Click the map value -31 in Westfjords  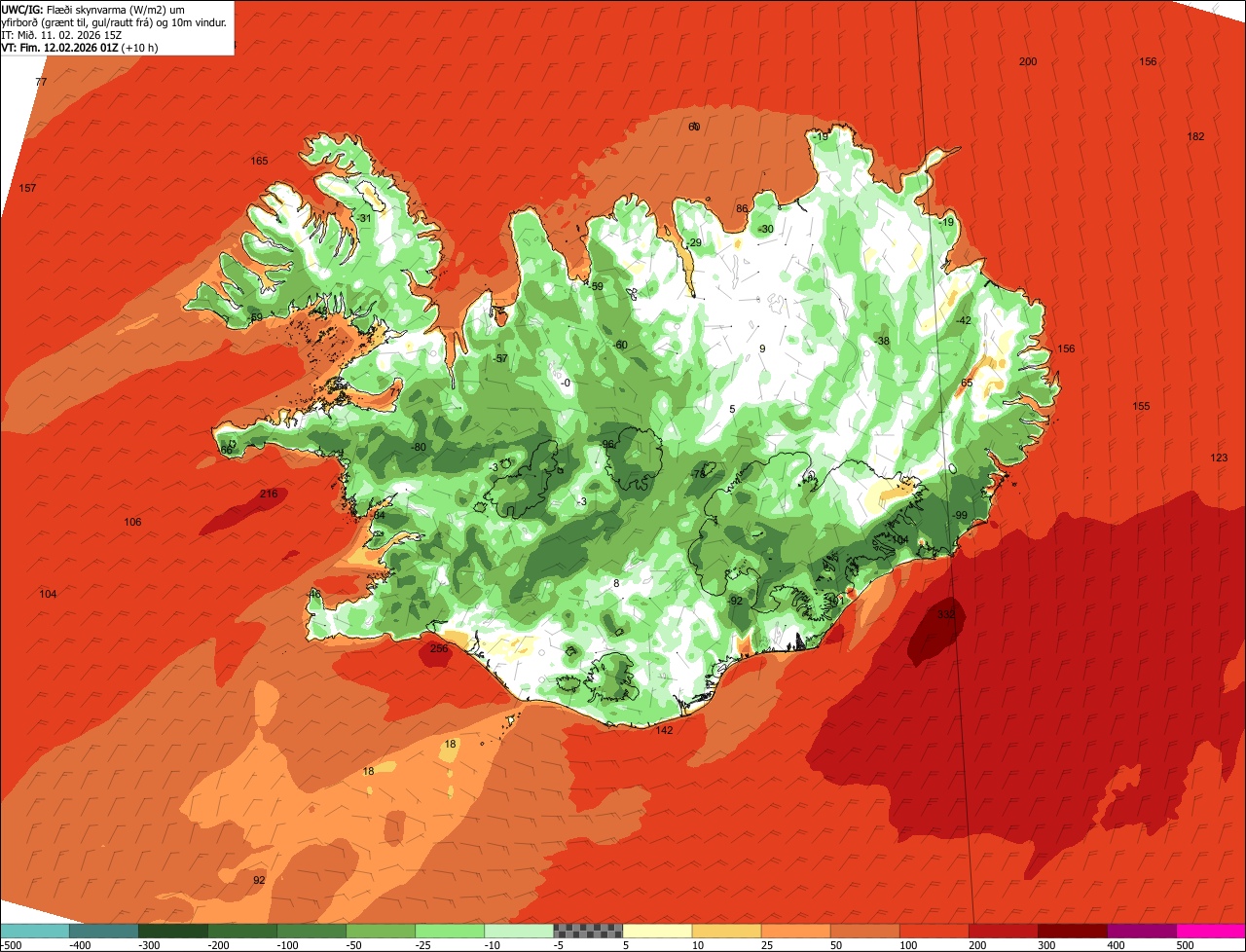[x=364, y=218]
